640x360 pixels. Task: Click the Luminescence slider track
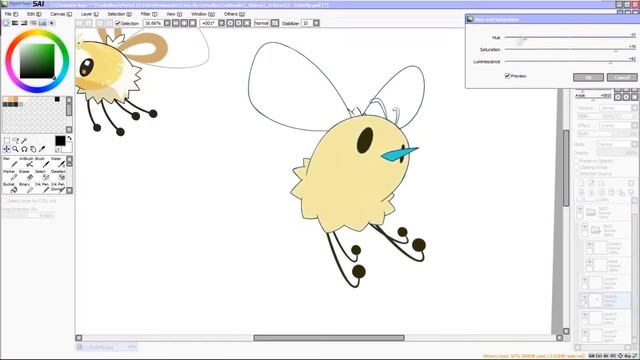point(570,61)
